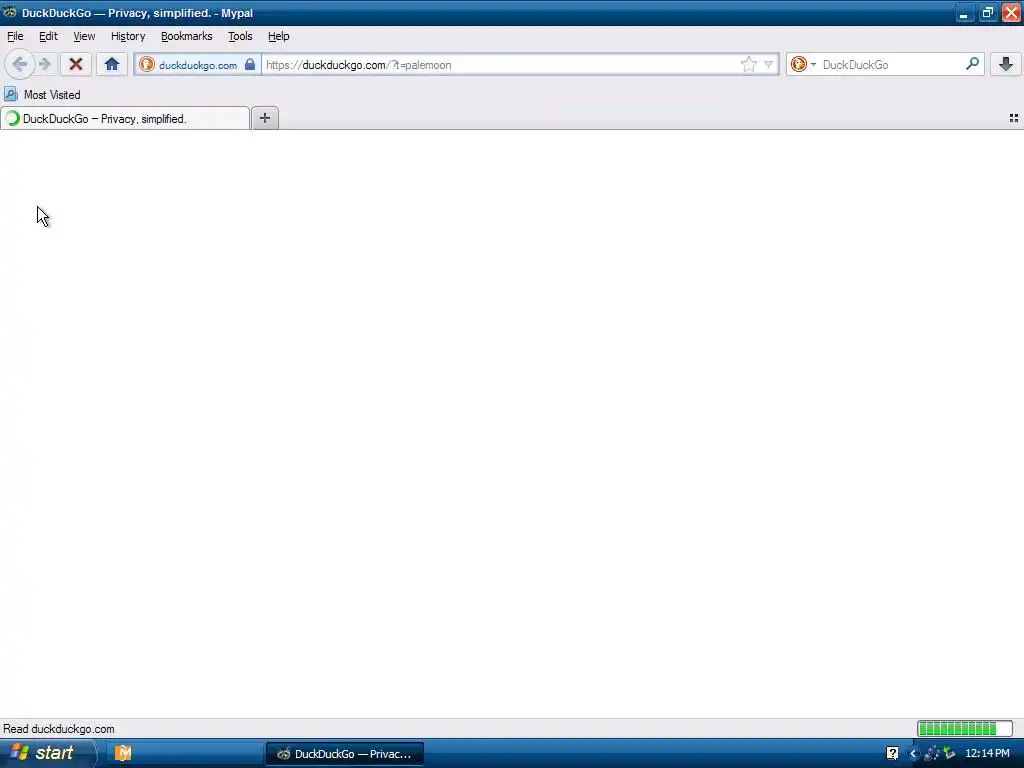Open the Edit menu

click(x=48, y=37)
